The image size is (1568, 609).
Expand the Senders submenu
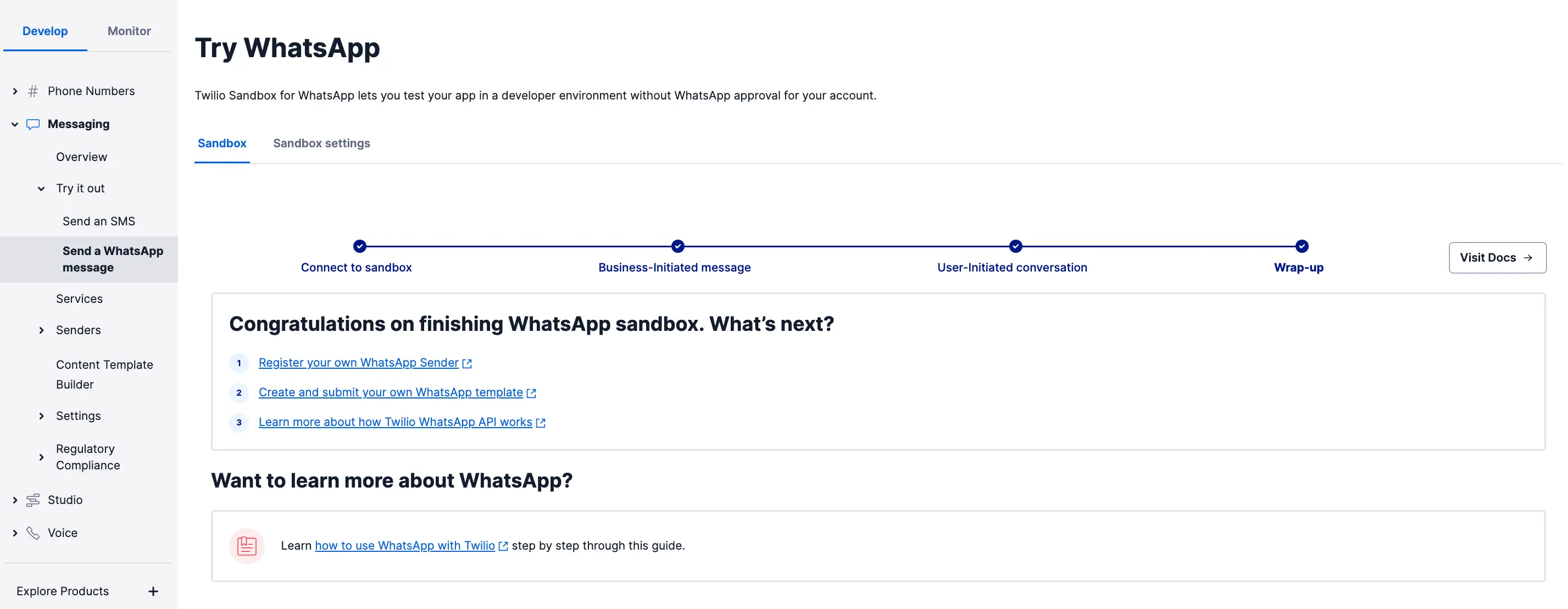pos(41,330)
